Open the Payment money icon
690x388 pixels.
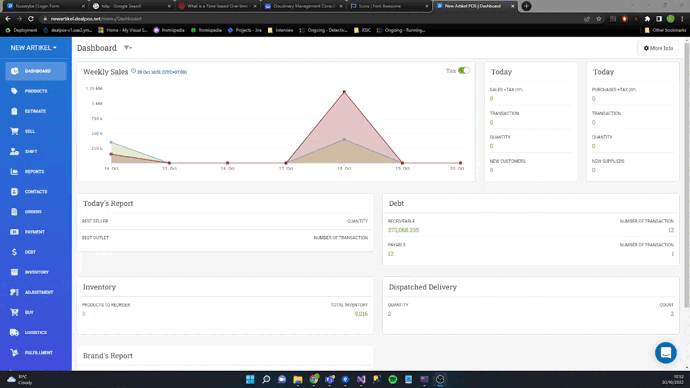click(x=15, y=232)
